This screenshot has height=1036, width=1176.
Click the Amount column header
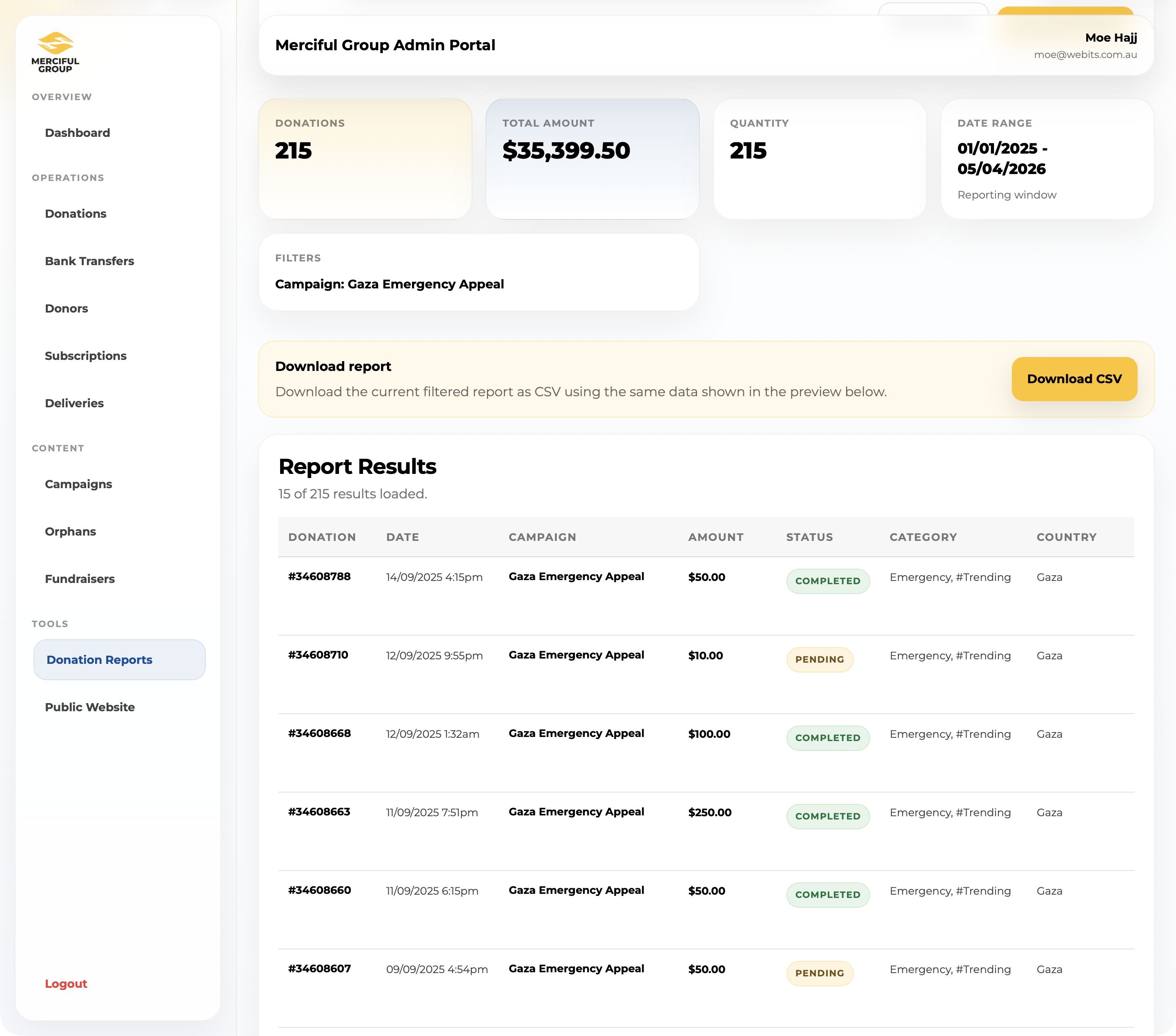(716, 537)
